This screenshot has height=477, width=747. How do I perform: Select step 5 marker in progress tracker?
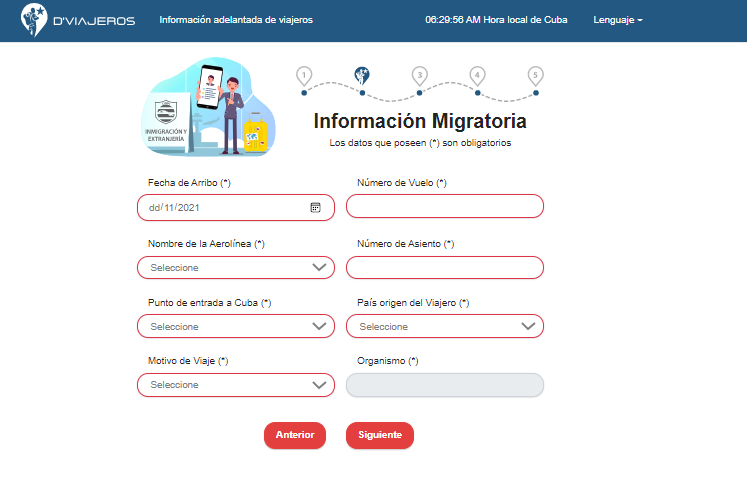(x=536, y=76)
